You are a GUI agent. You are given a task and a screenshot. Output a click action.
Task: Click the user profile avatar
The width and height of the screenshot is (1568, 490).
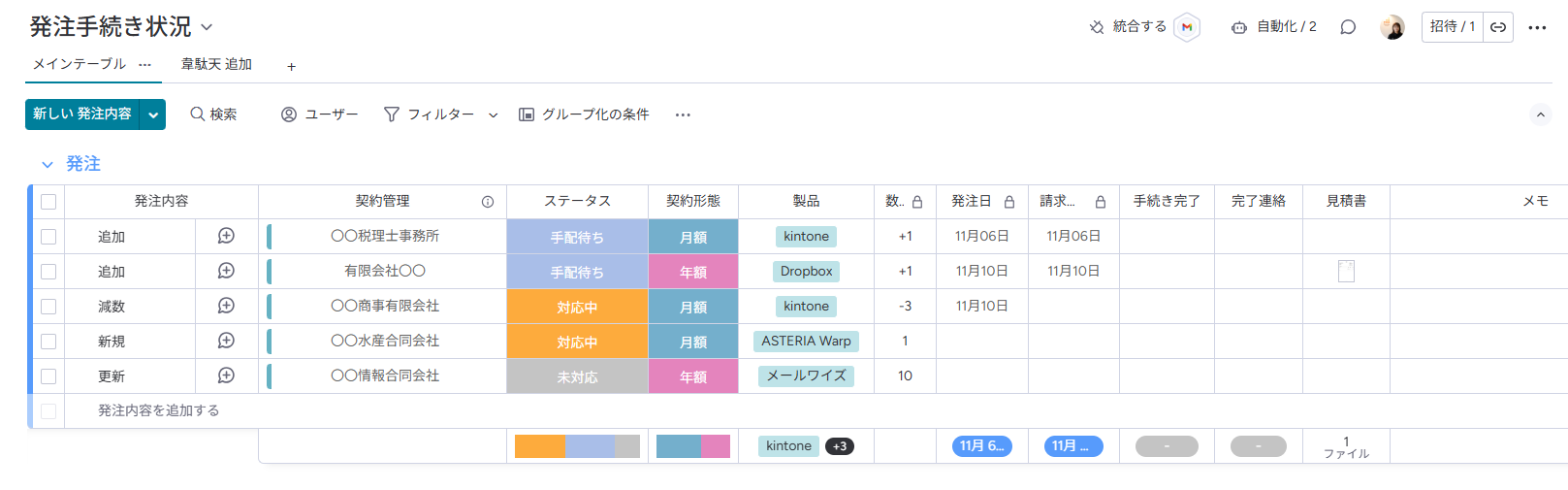1392,27
